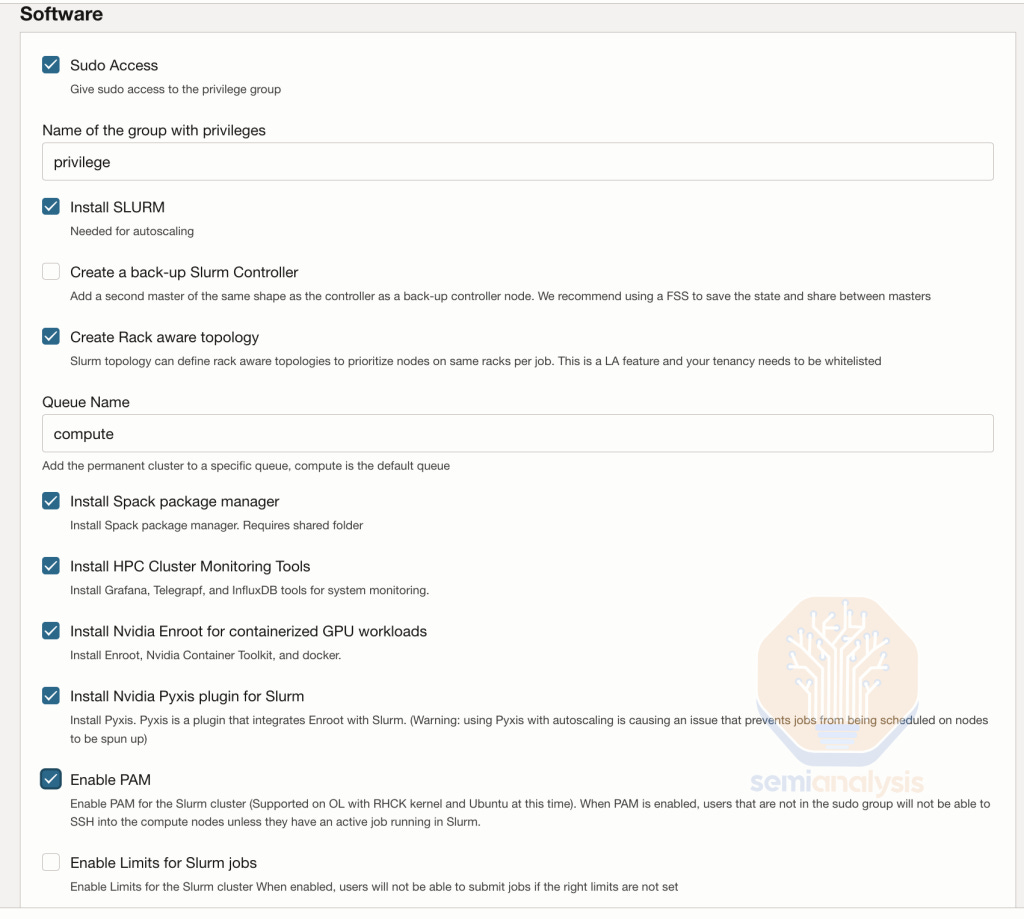Click 'Create a back-up Slurm Controller' label
This screenshot has width=1024, height=919.
[184, 272]
